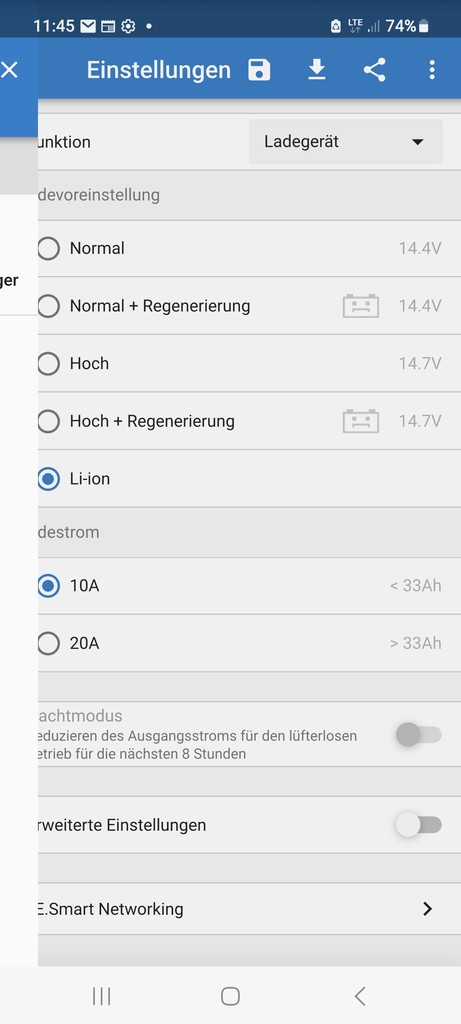Tap the Android home navigation button
This screenshot has width=461, height=1024.
[230, 996]
